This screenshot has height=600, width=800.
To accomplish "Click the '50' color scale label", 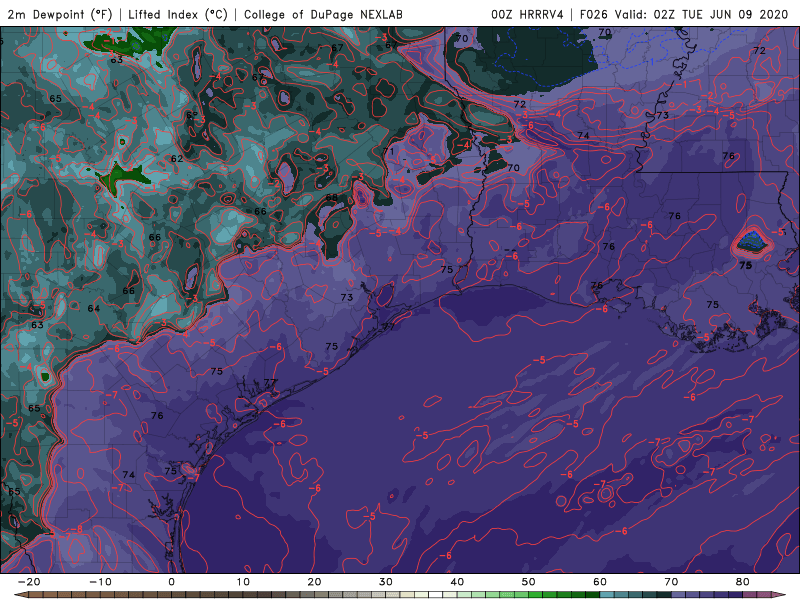I will point(529,582).
